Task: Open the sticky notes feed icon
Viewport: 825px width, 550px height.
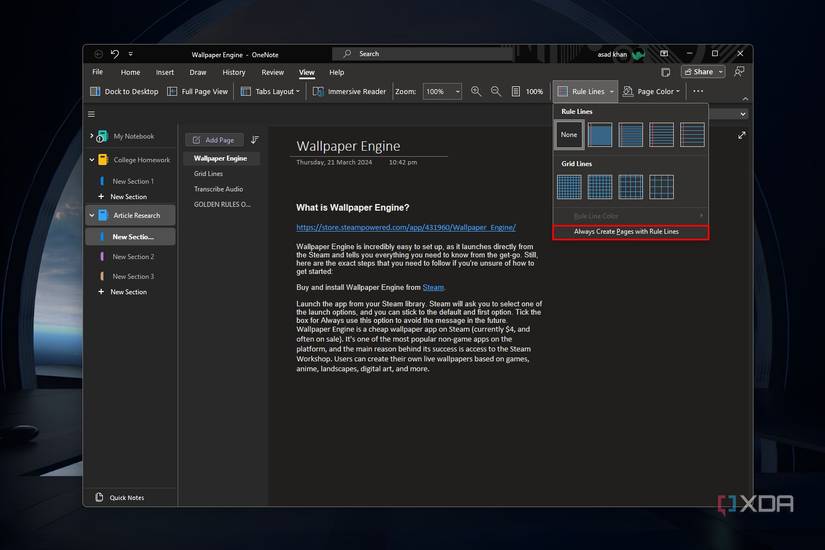Action: tap(666, 72)
